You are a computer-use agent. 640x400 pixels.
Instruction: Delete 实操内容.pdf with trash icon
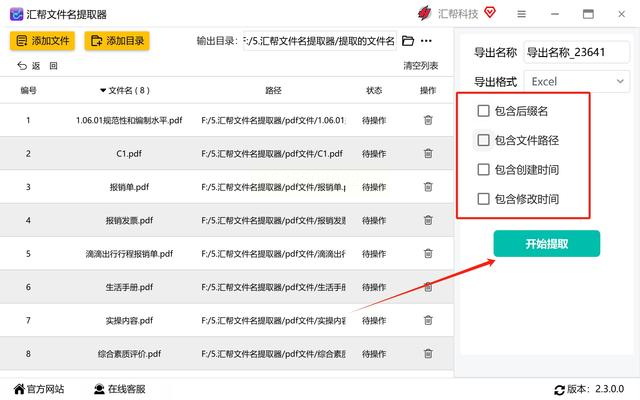[x=428, y=320]
